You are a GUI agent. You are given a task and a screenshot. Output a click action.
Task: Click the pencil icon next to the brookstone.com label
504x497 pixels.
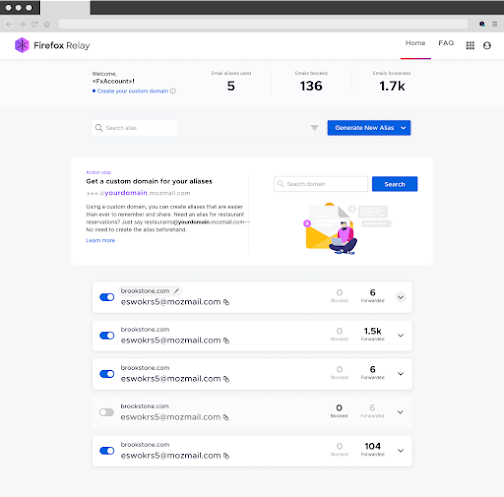pos(176,291)
